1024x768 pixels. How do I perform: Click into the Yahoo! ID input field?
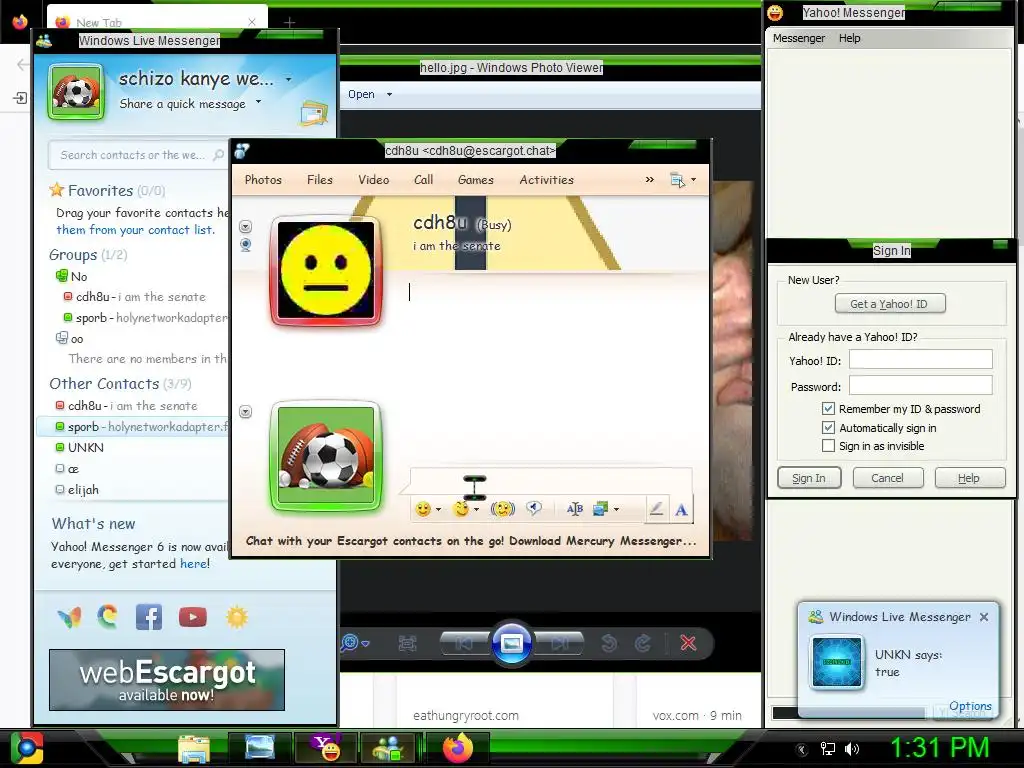click(x=921, y=359)
